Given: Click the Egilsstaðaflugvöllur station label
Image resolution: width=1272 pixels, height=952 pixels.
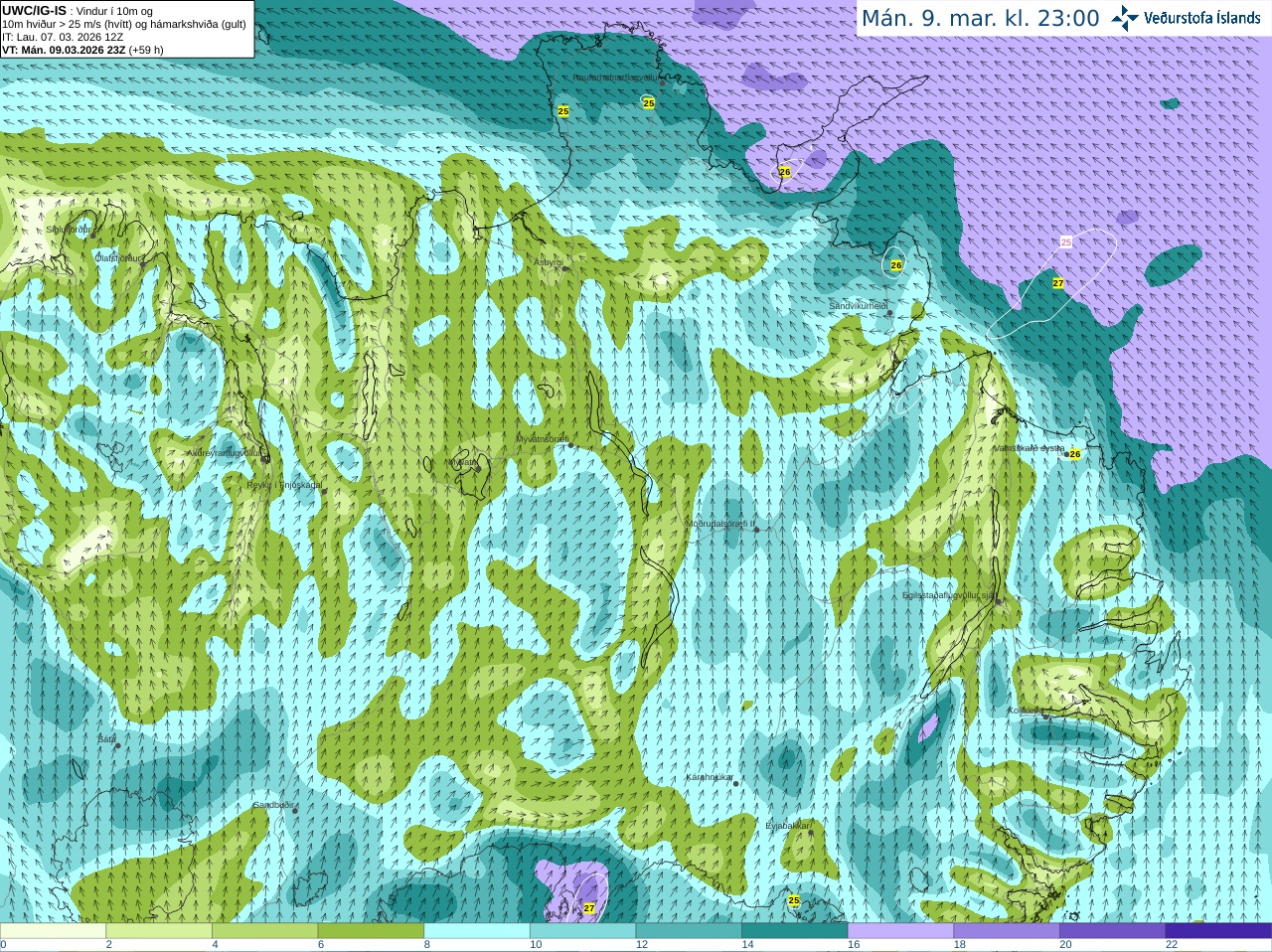Looking at the screenshot, I should click(949, 595).
